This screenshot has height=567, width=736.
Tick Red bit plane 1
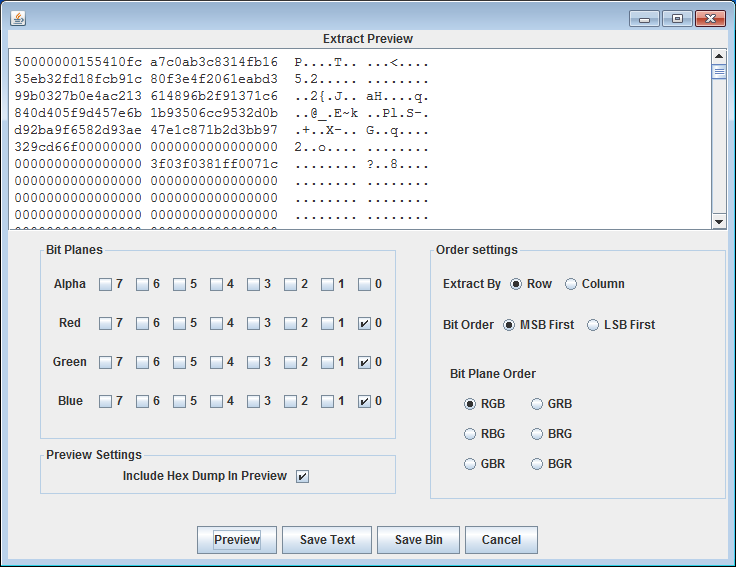tap(328, 323)
